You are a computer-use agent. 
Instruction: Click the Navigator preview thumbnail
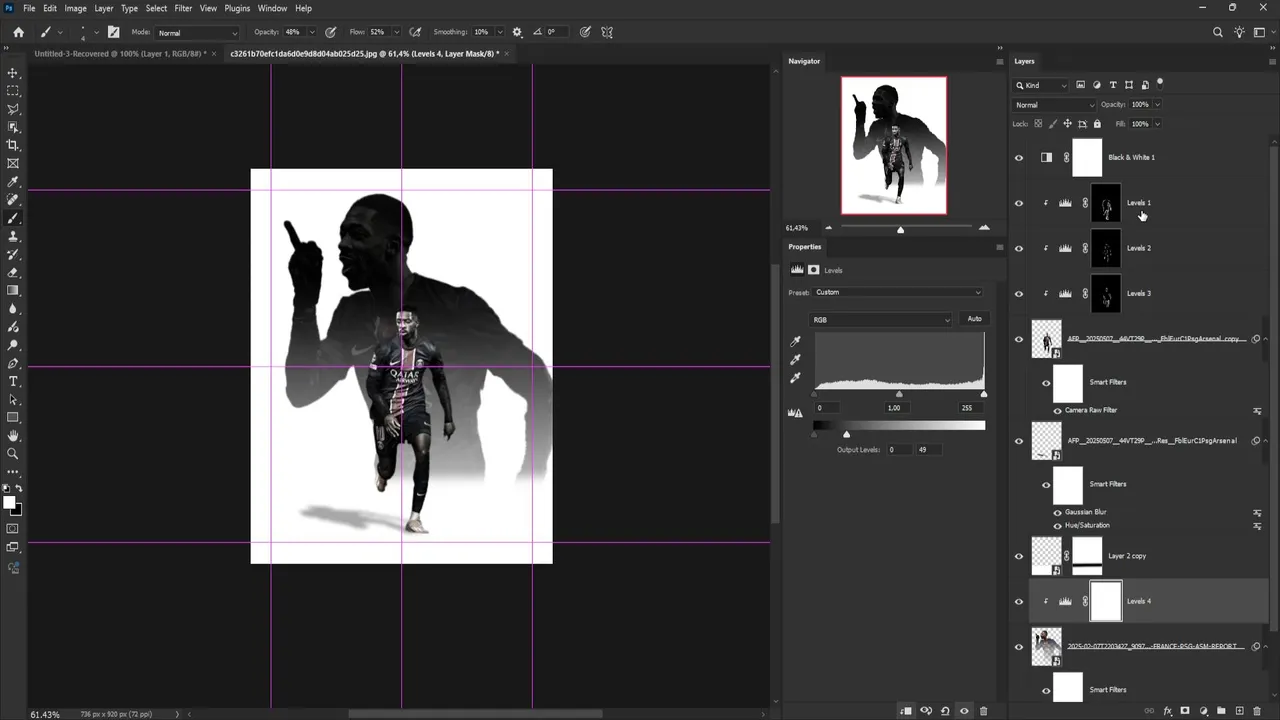(x=894, y=145)
